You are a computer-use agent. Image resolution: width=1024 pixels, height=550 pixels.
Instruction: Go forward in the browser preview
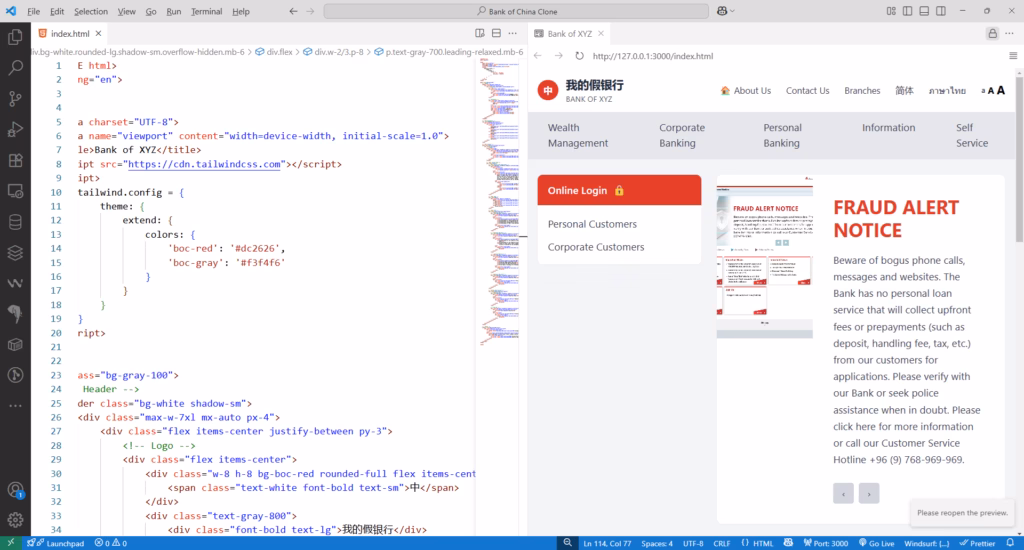point(558,56)
